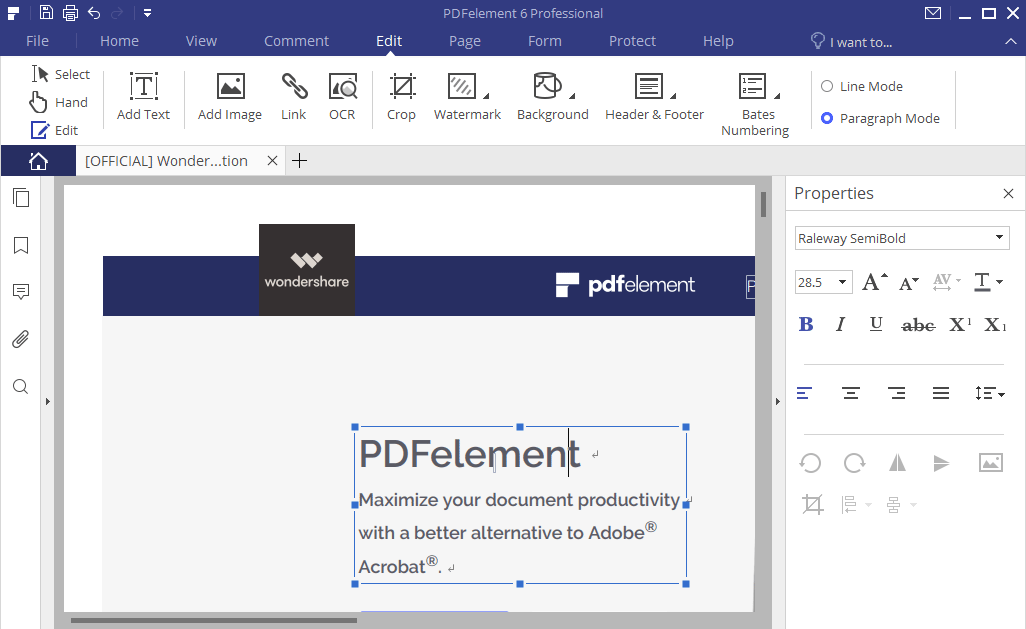Switch to the Page tab
Image resolution: width=1026 pixels, height=629 pixels.
point(465,41)
